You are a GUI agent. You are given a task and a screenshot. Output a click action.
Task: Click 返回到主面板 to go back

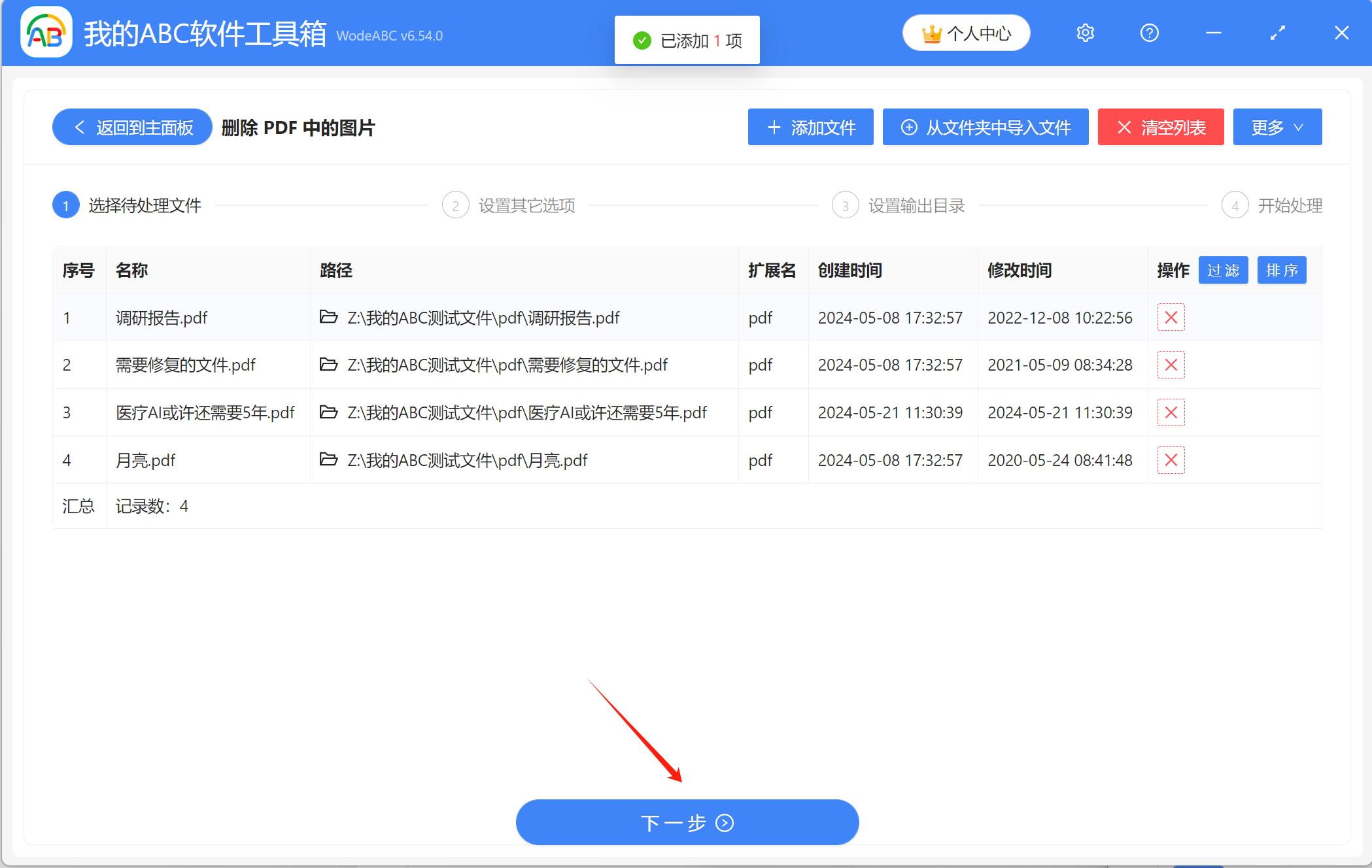(x=131, y=127)
